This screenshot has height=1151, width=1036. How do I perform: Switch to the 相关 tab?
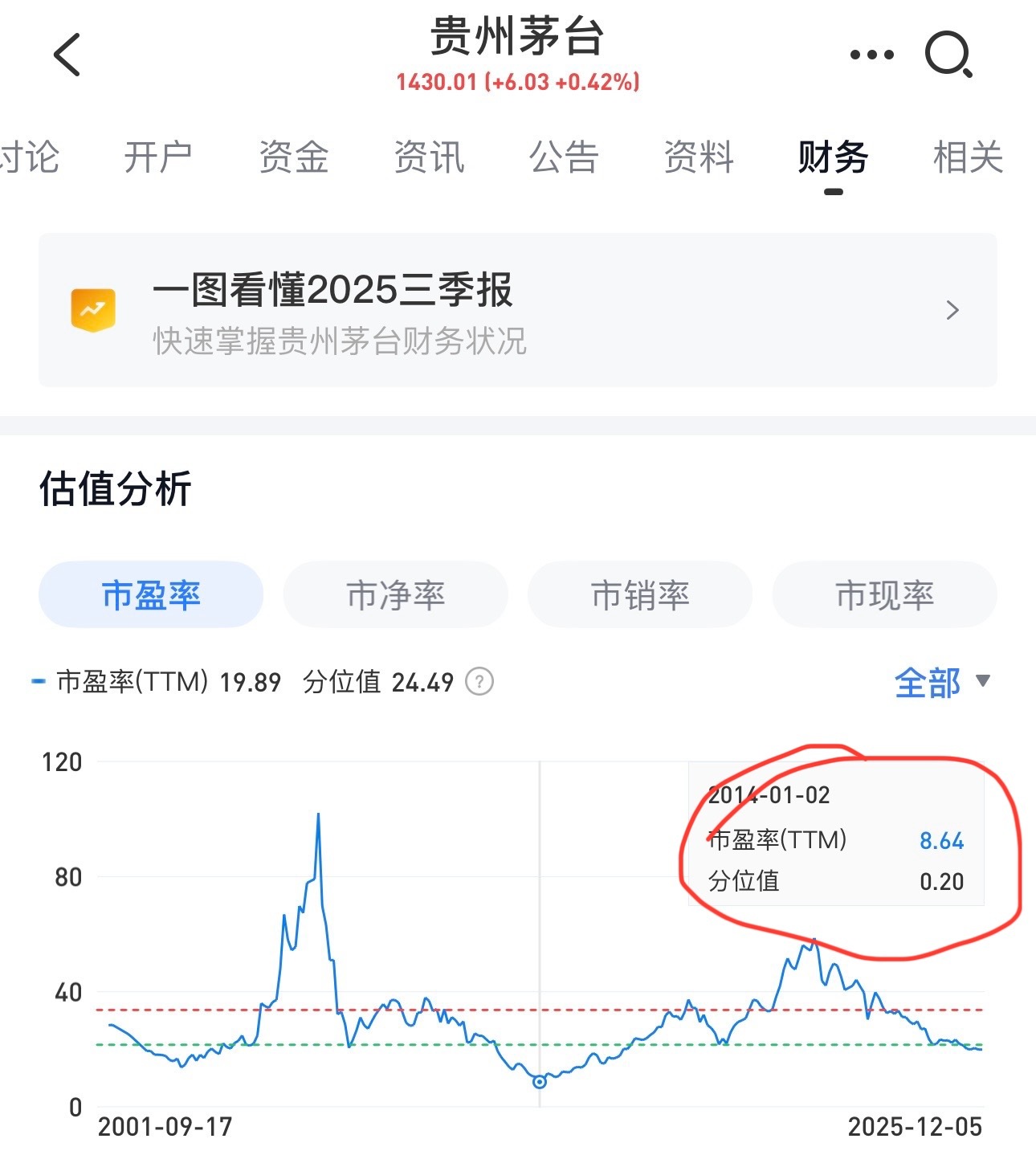(968, 157)
